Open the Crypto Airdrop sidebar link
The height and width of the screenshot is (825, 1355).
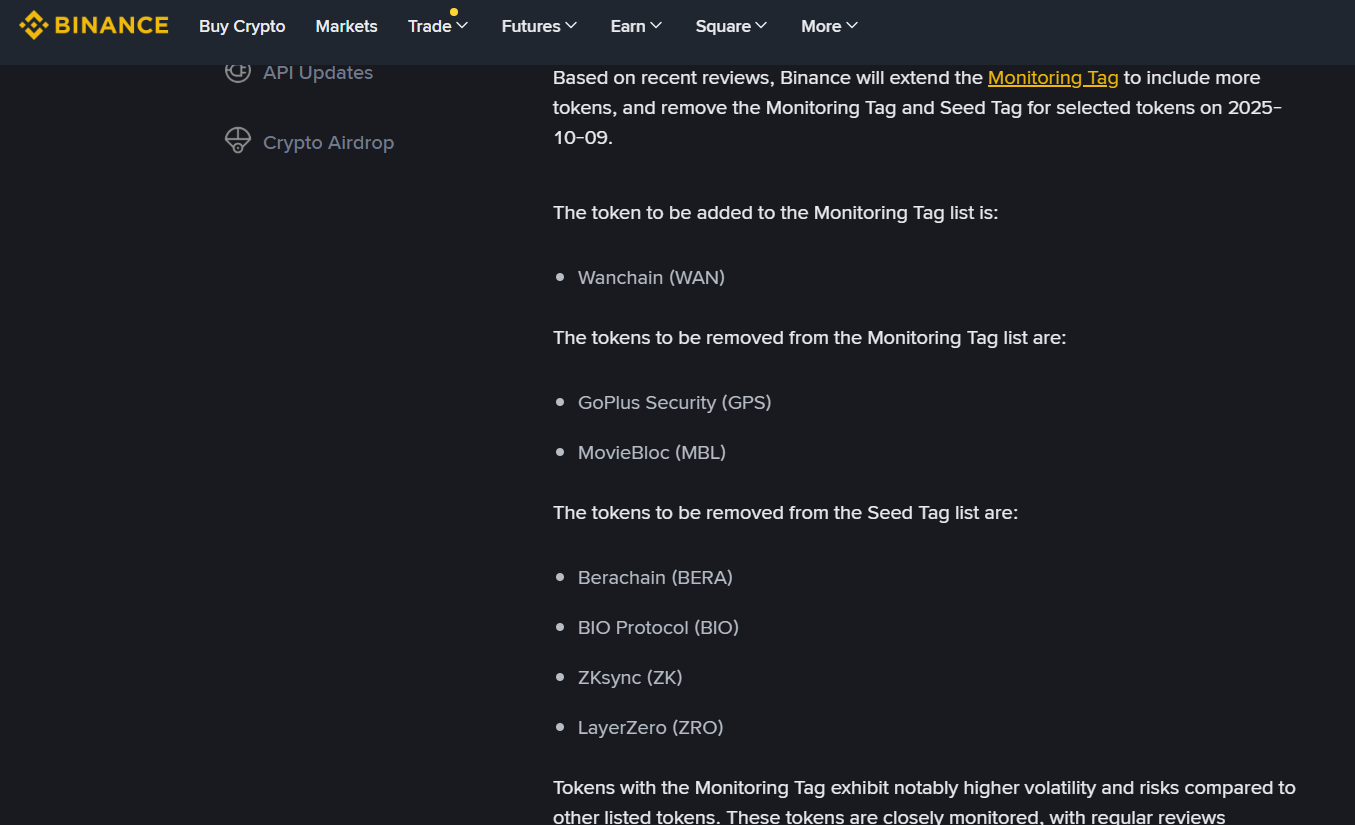click(328, 143)
